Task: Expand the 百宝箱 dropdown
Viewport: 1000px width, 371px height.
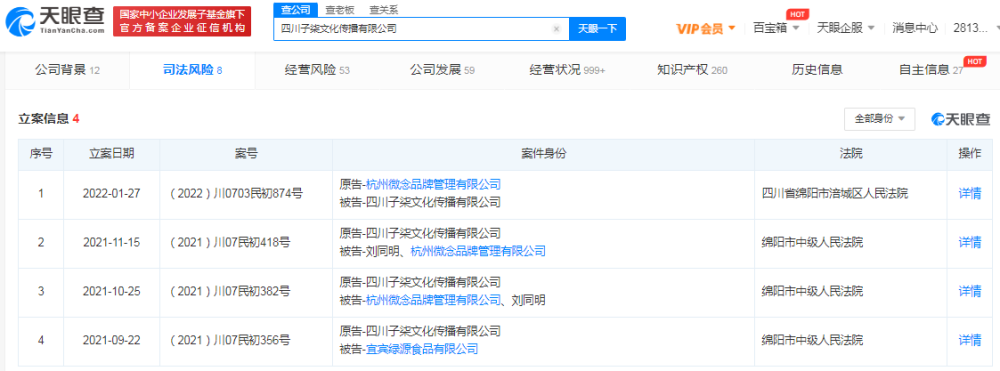Action: pyautogui.click(x=776, y=28)
